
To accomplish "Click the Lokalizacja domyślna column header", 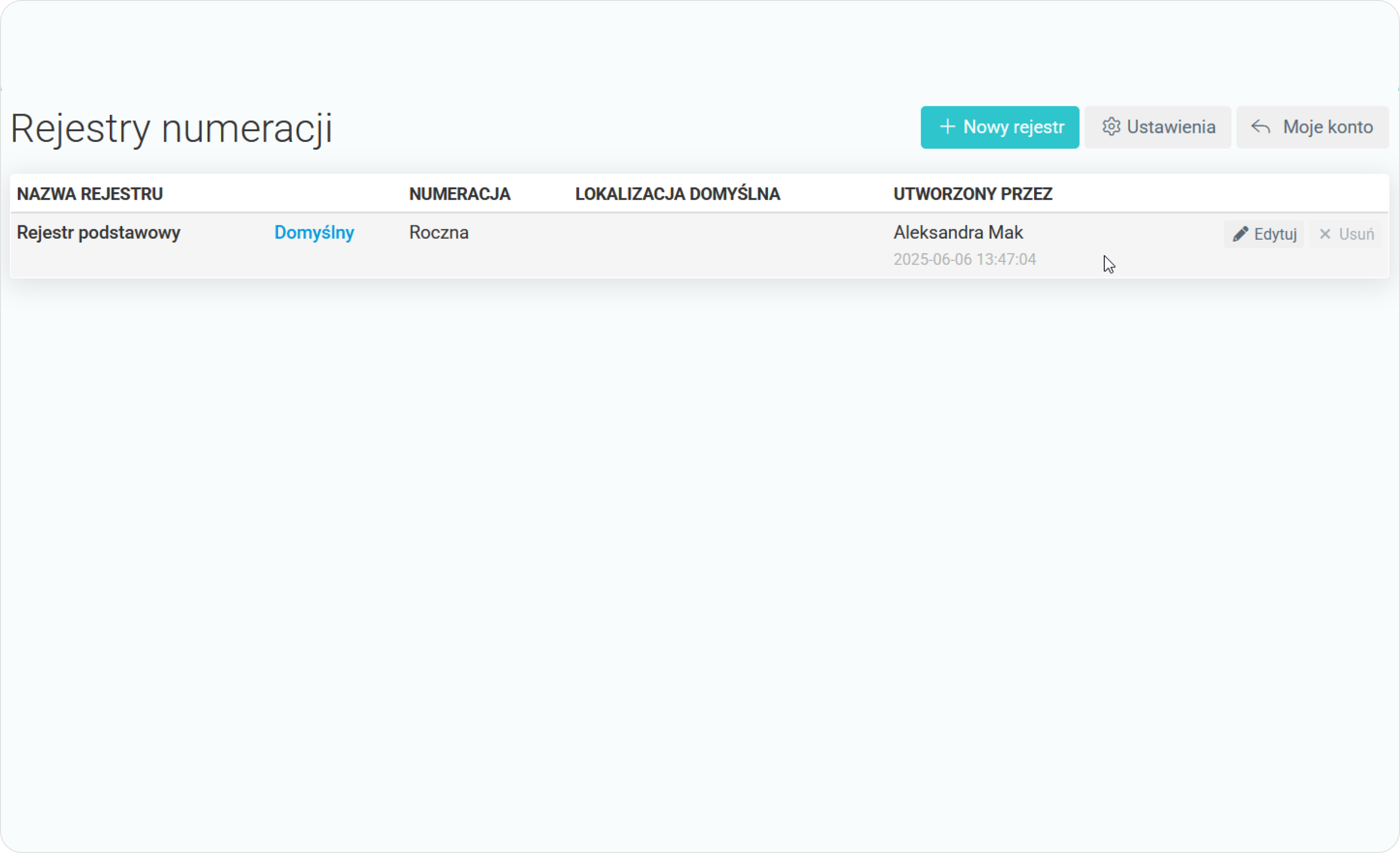I will coord(677,194).
